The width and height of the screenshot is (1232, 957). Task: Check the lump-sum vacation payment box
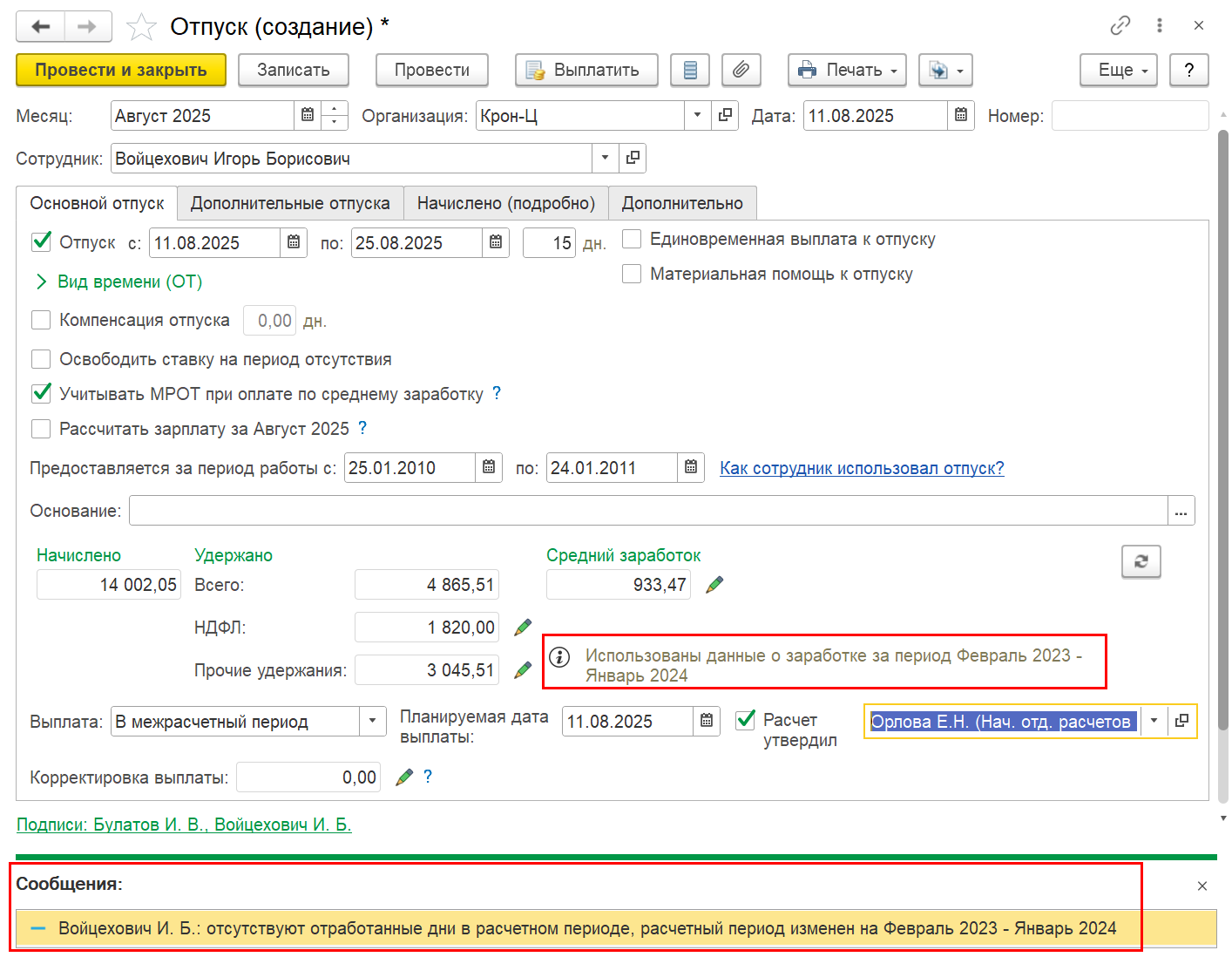point(632,239)
